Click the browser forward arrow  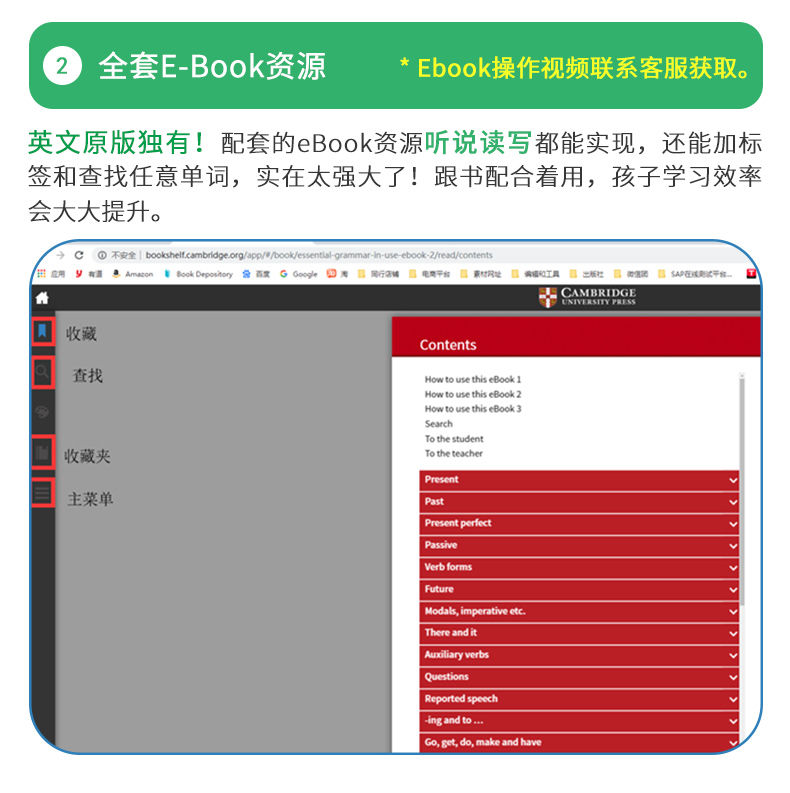pos(60,255)
